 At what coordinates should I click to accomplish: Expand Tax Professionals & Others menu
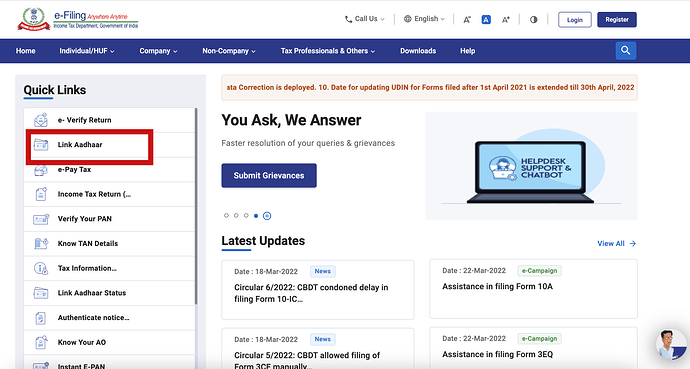point(328,51)
